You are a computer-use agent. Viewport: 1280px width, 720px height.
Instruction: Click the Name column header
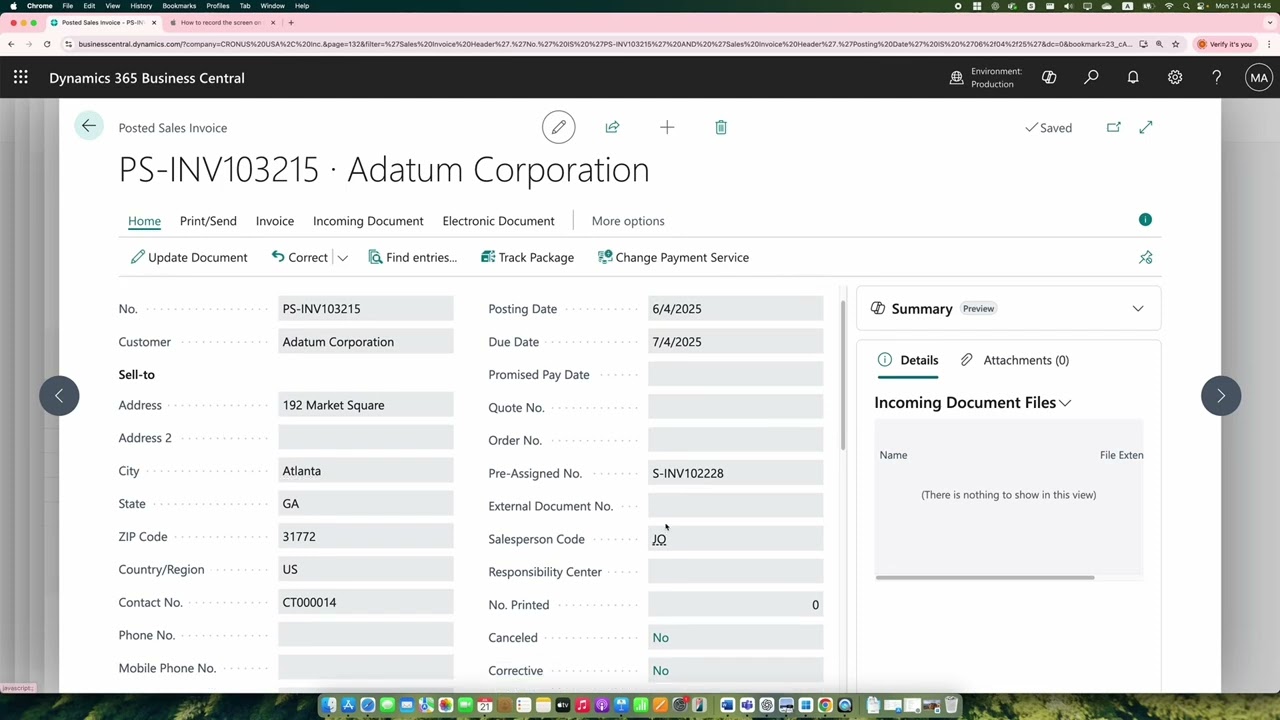[893, 455]
